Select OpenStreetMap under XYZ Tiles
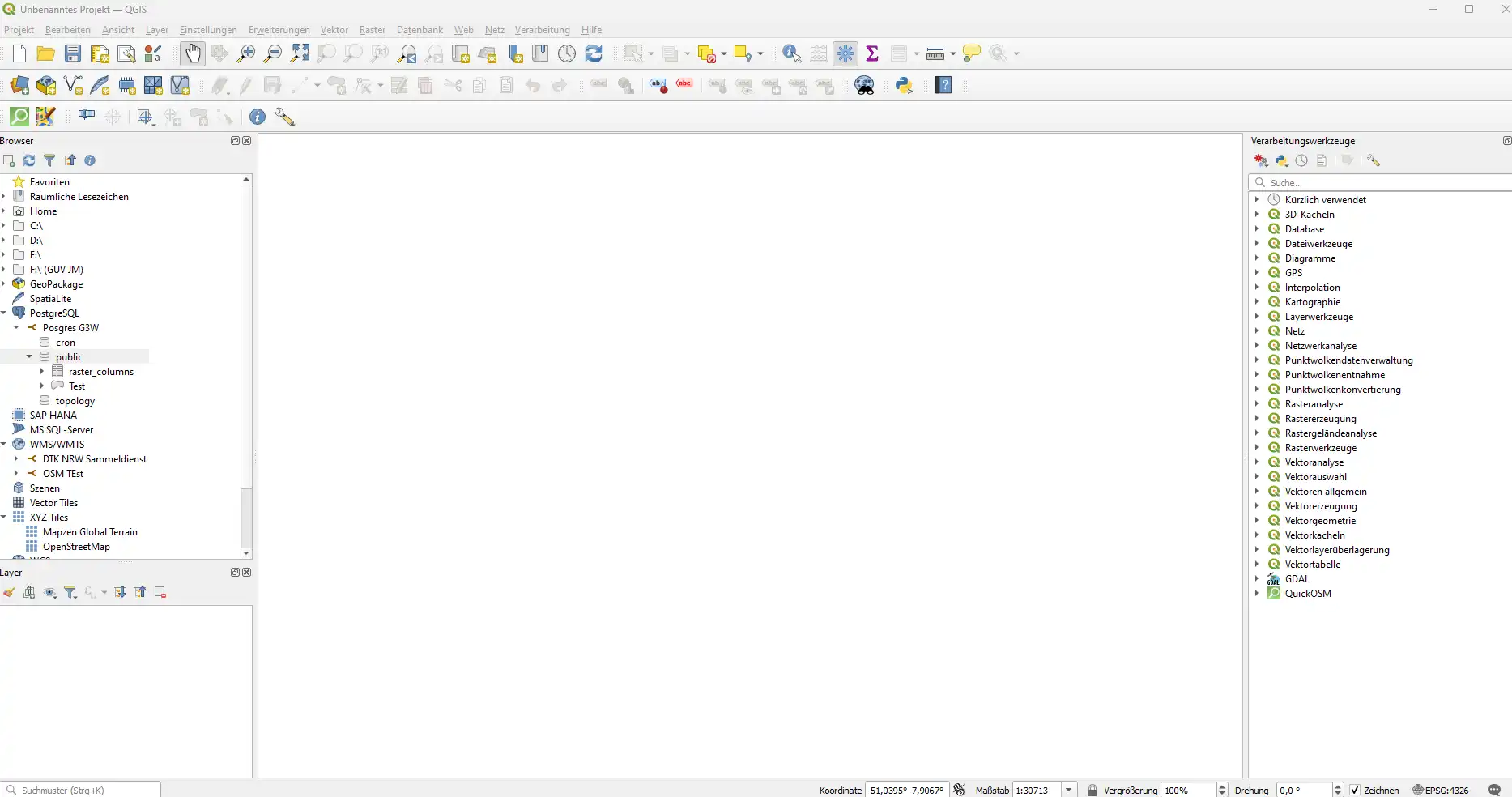Viewport: 1512px width, 797px height. tap(76, 546)
